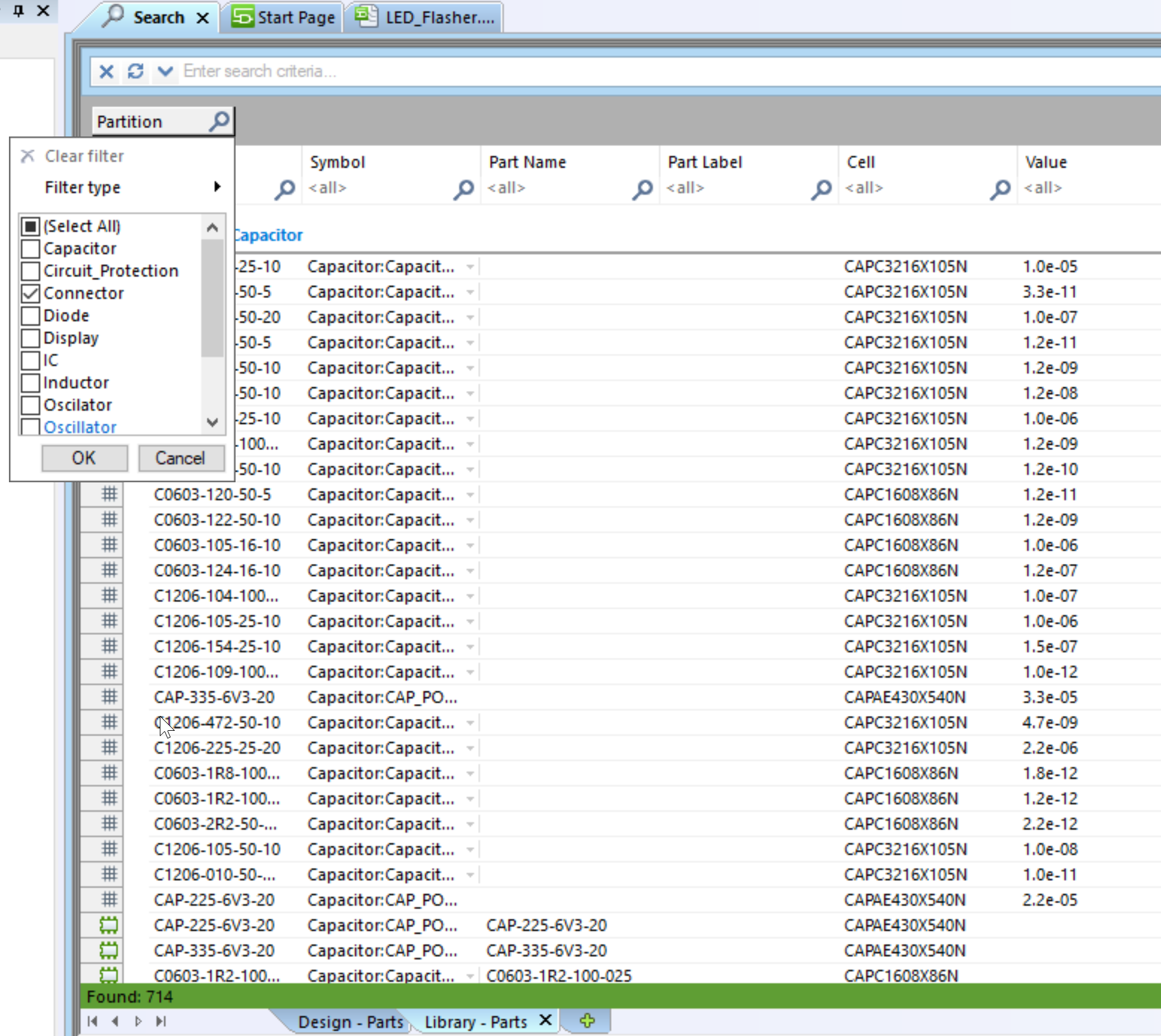Viewport: 1161px width, 1036px height.
Task: Open symbol dropdown for C0603-105-16-10 row
Action: point(470,546)
